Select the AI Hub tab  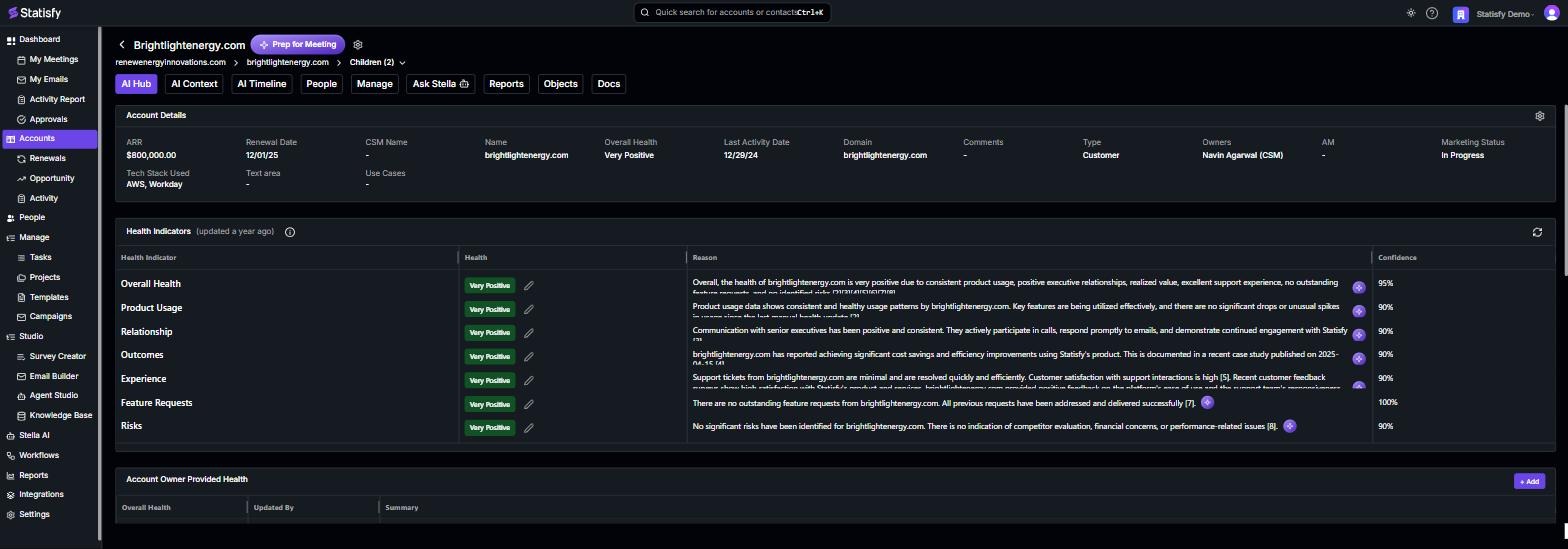(x=136, y=84)
